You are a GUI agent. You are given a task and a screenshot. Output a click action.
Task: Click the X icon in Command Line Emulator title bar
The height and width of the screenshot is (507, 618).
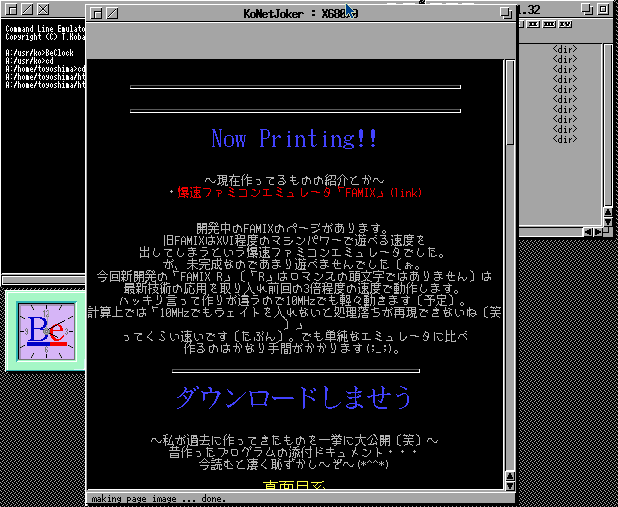pos(43,9)
